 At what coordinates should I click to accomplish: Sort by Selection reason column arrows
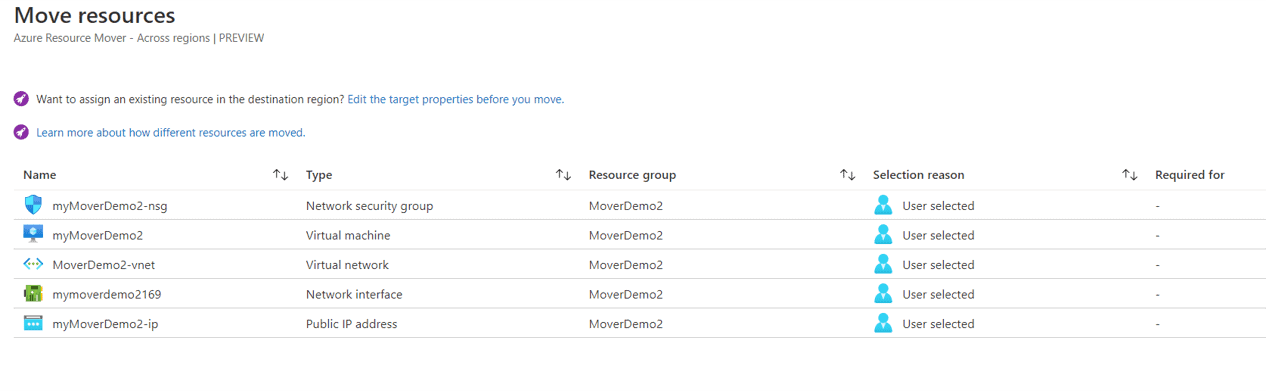pos(1130,175)
